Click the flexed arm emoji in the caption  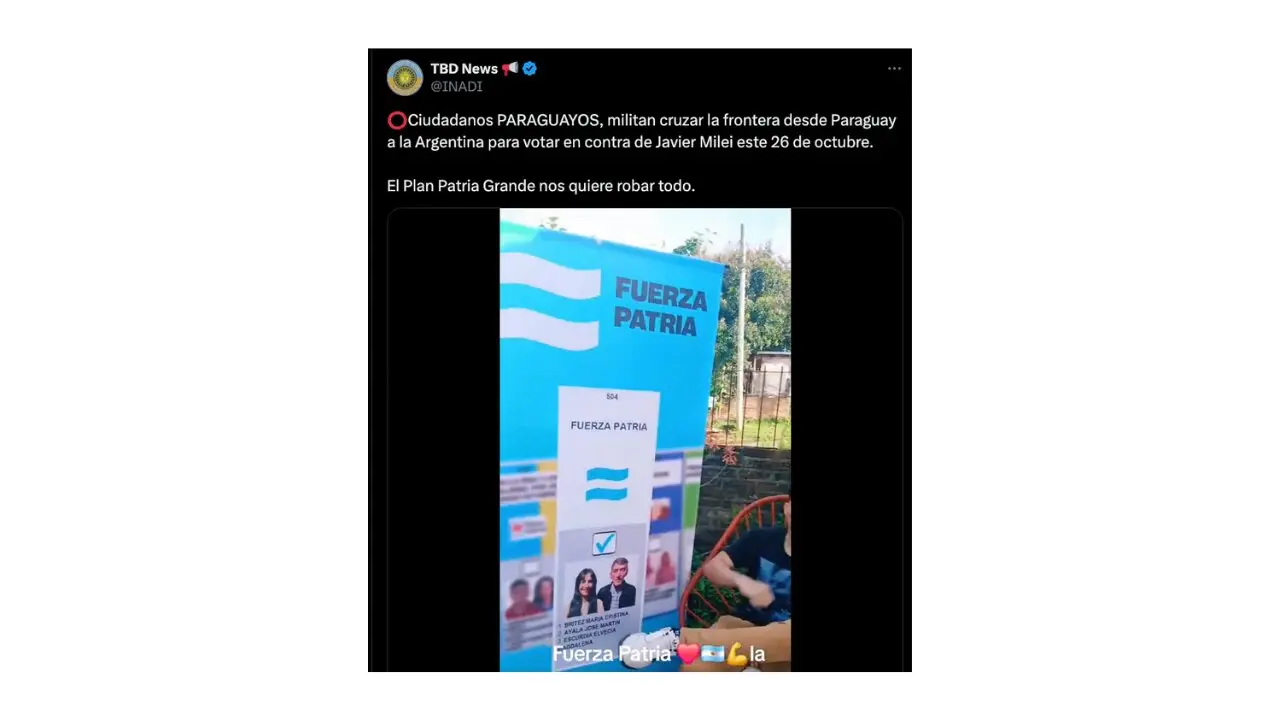pyautogui.click(x=736, y=655)
